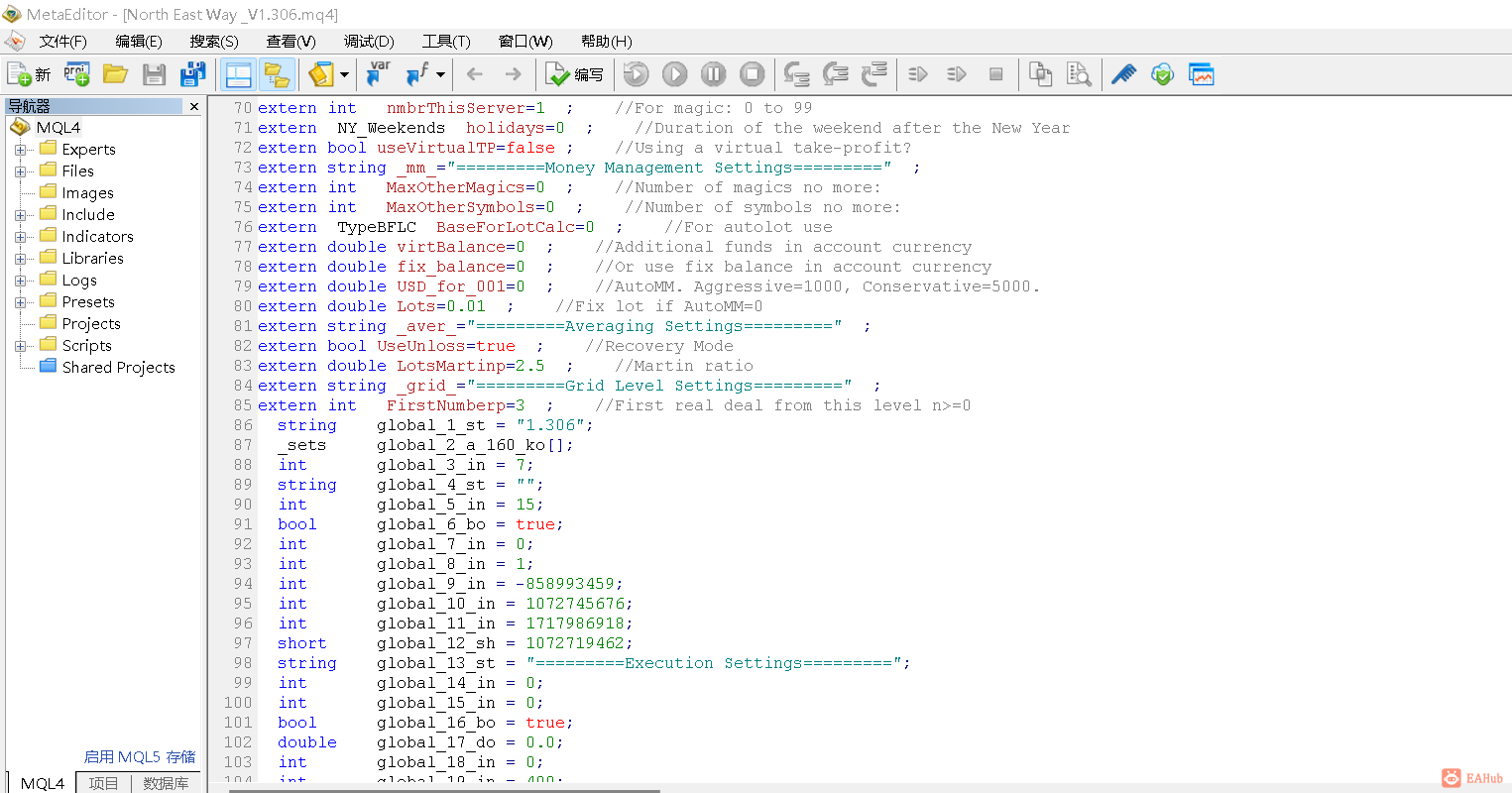
Task: Open the dropdown arrow beside the reference book
Action: [x=344, y=74]
